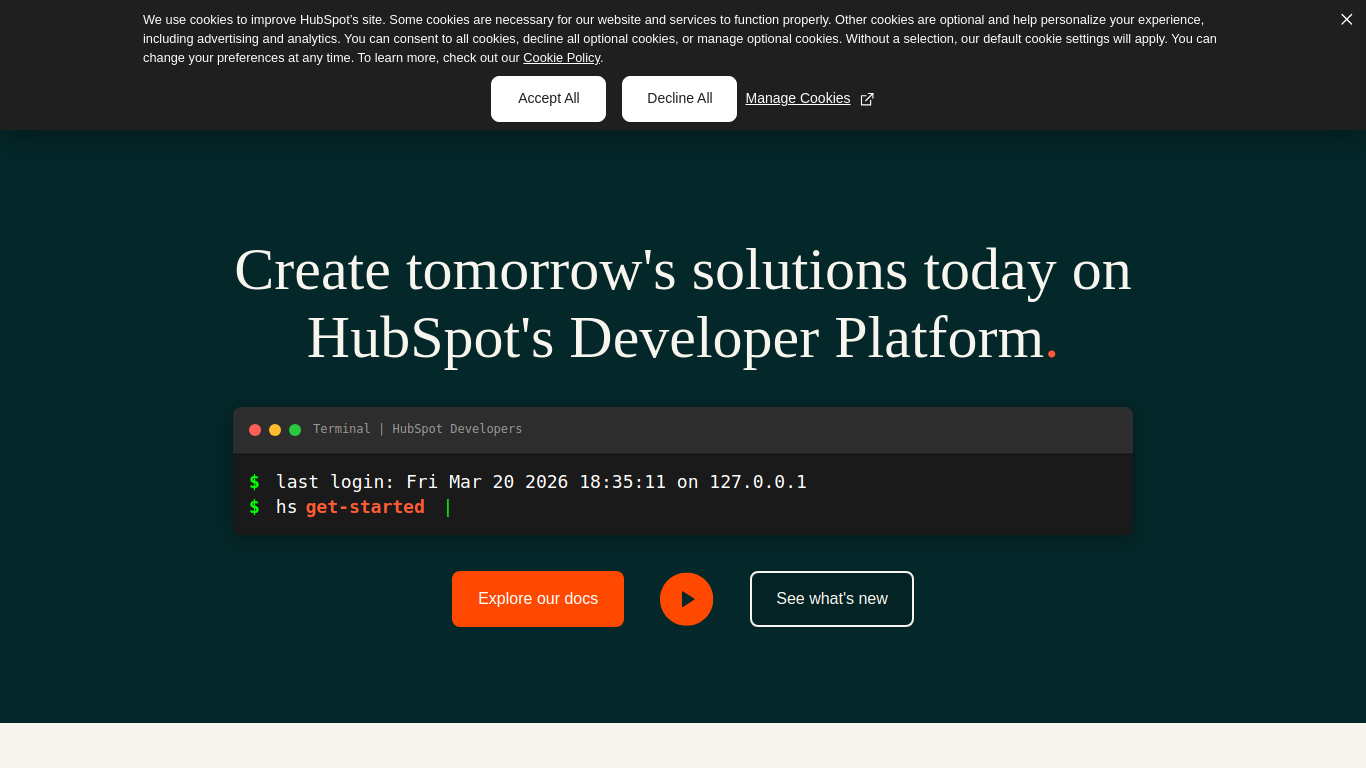The width and height of the screenshot is (1366, 768).
Task: Open the Cookie Policy link
Action: coord(561,57)
